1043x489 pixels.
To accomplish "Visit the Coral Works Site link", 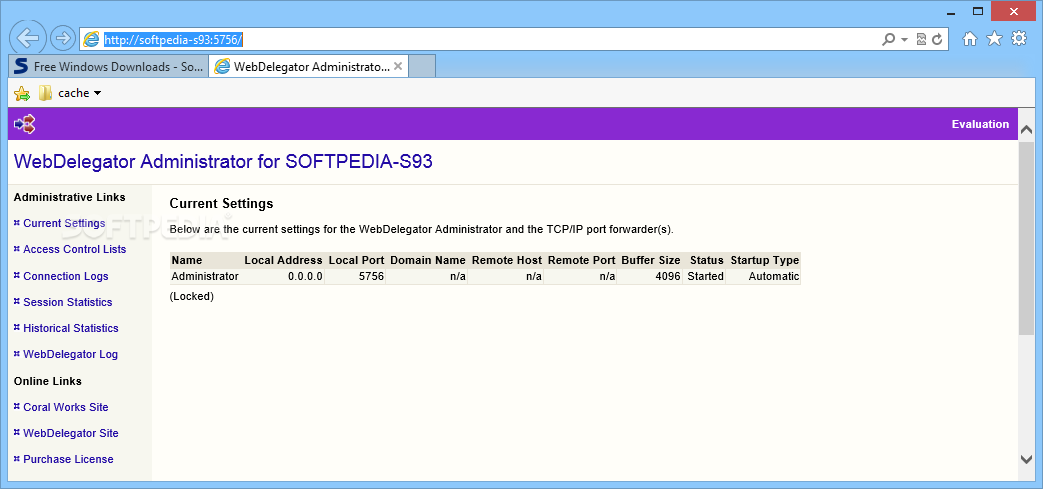I will [66, 407].
